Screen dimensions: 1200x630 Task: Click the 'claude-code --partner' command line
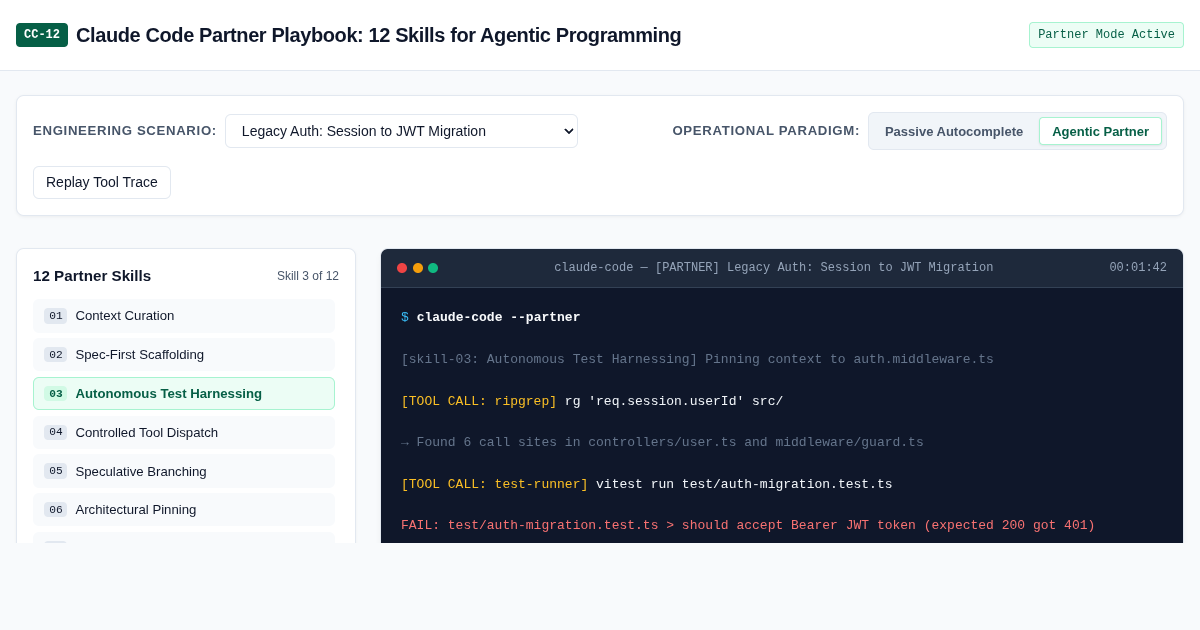491,318
